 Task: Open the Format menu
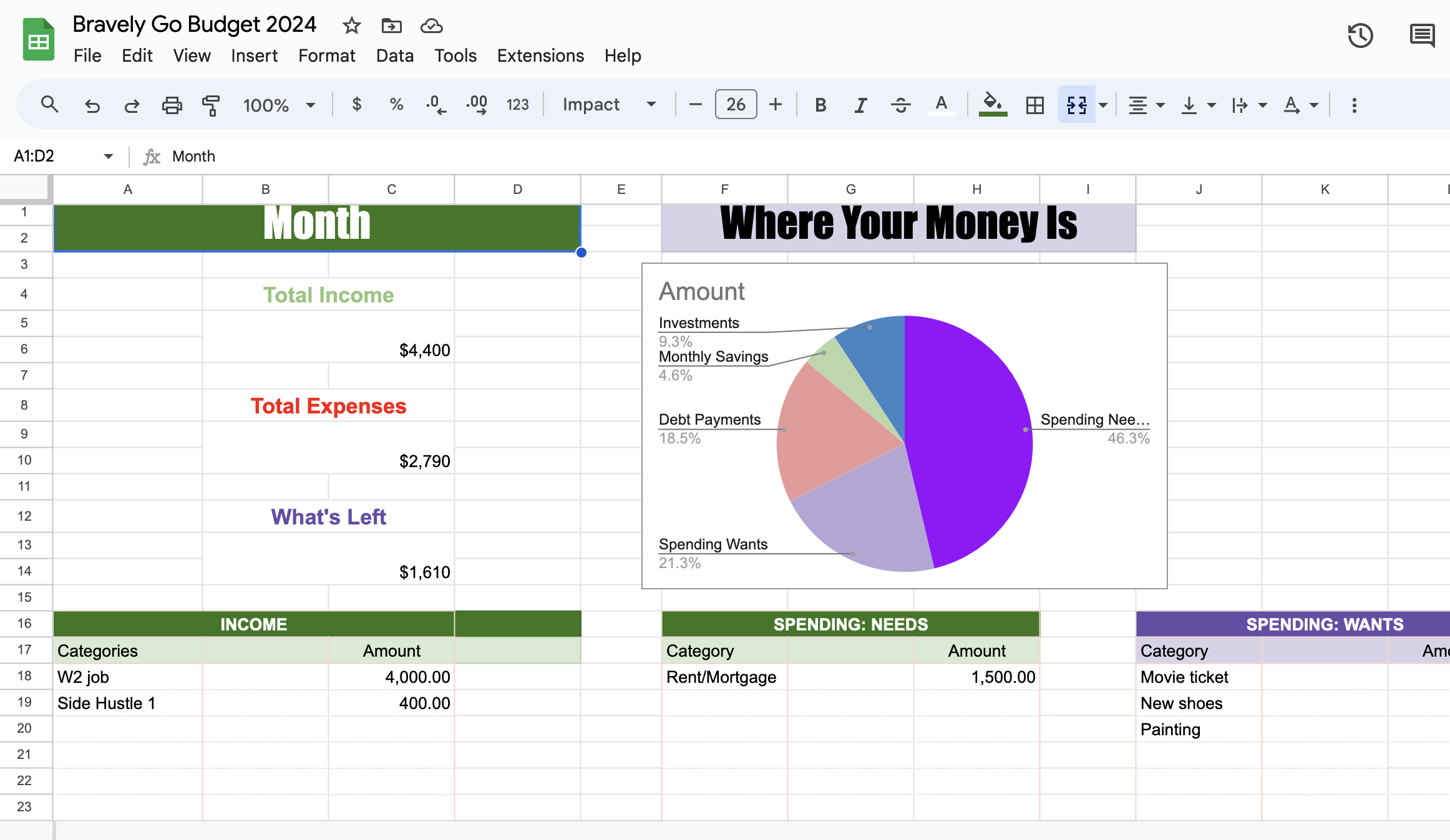click(326, 56)
